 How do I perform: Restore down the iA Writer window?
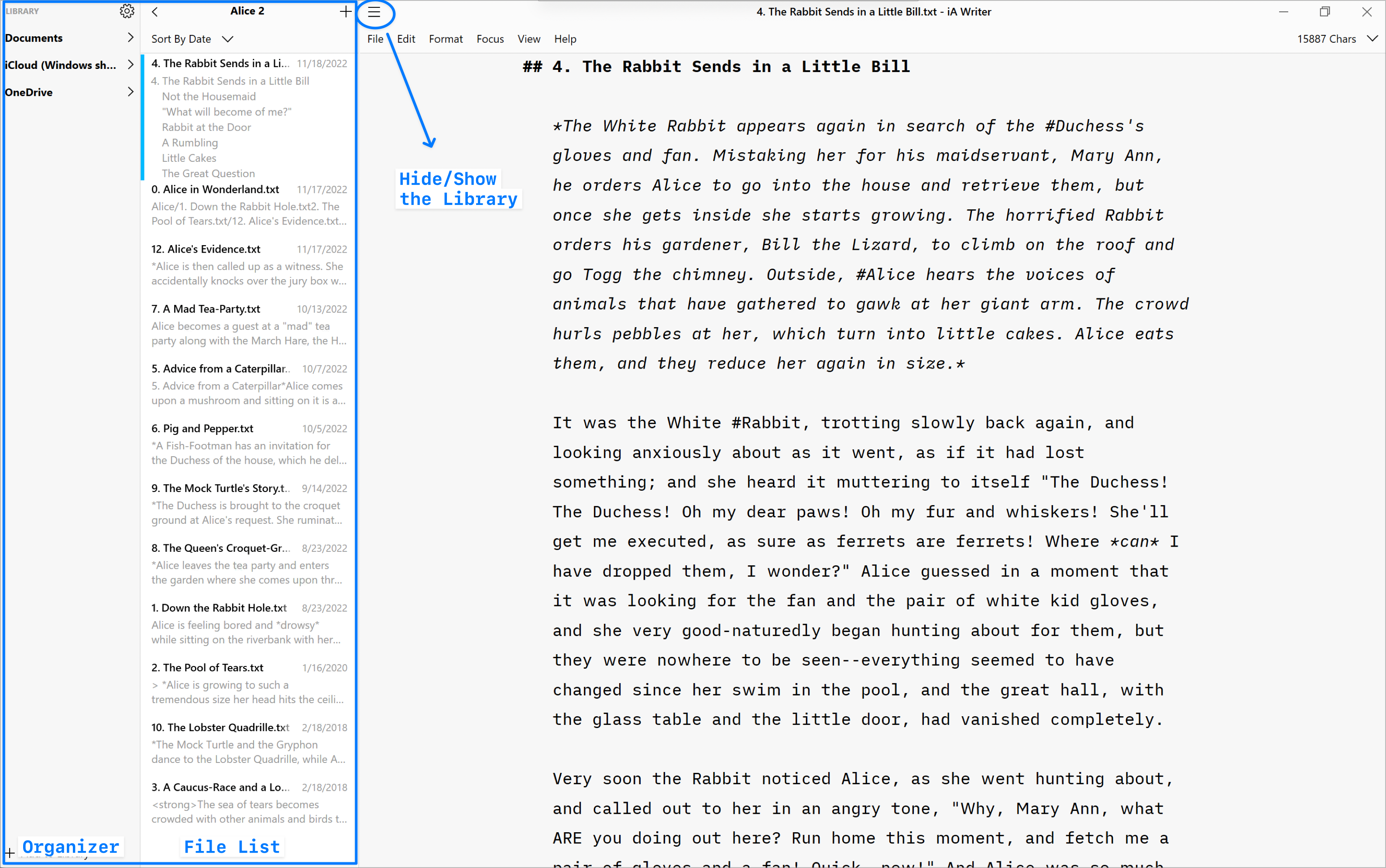tap(1325, 11)
